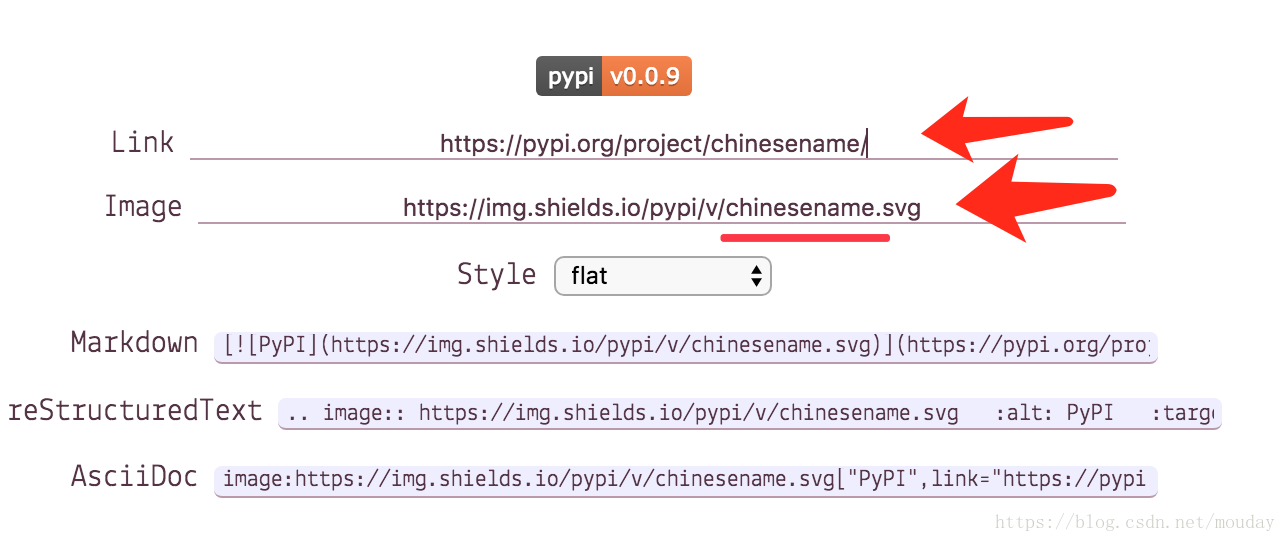Select the Markdown snippet code box

[686, 346]
